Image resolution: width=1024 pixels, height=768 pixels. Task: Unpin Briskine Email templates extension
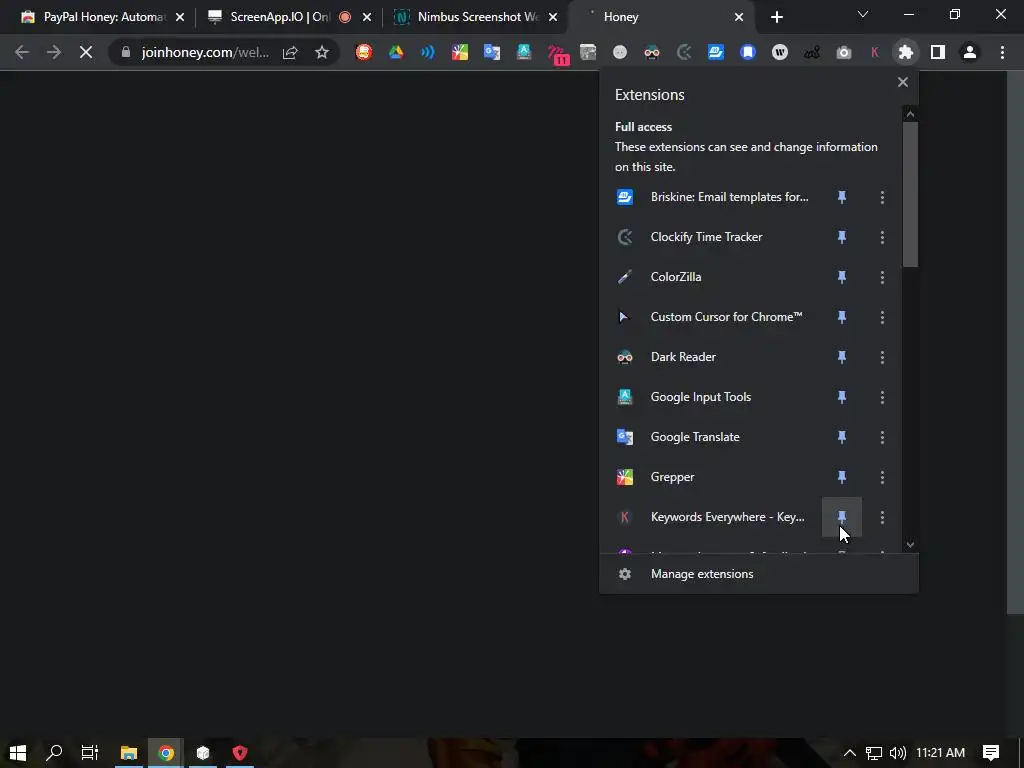pos(842,197)
